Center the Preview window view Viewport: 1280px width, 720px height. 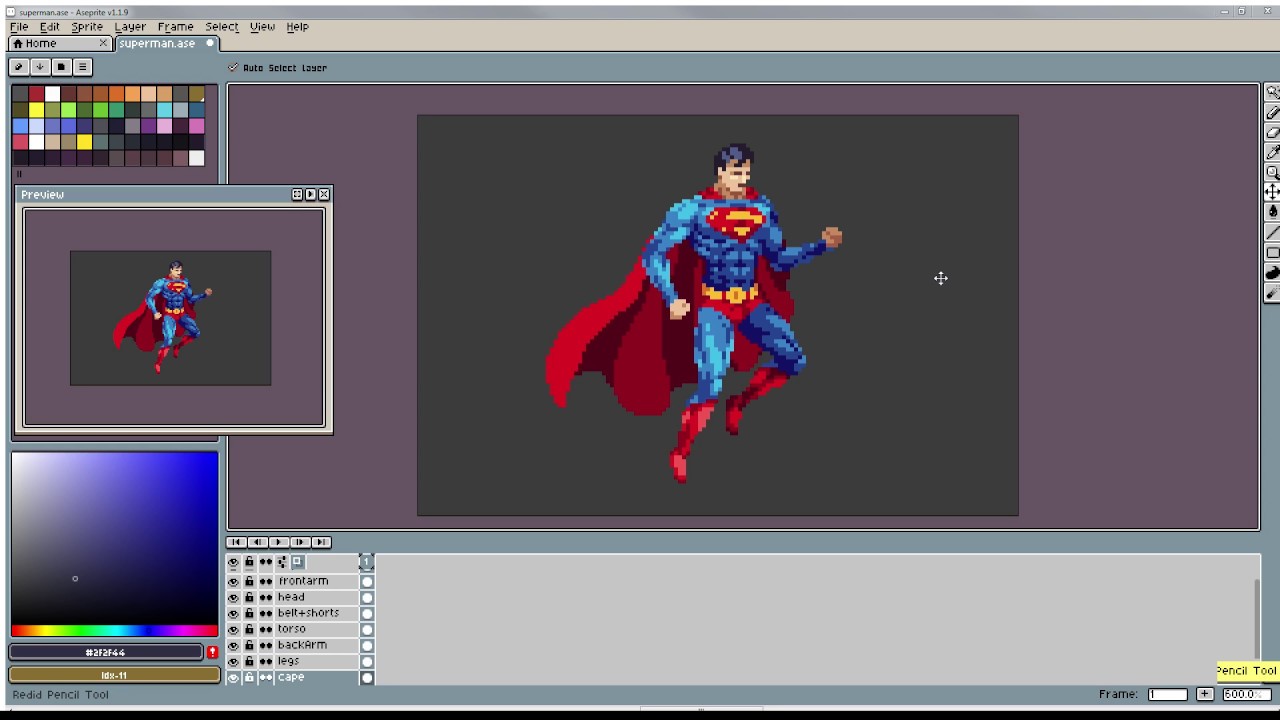[x=297, y=194]
